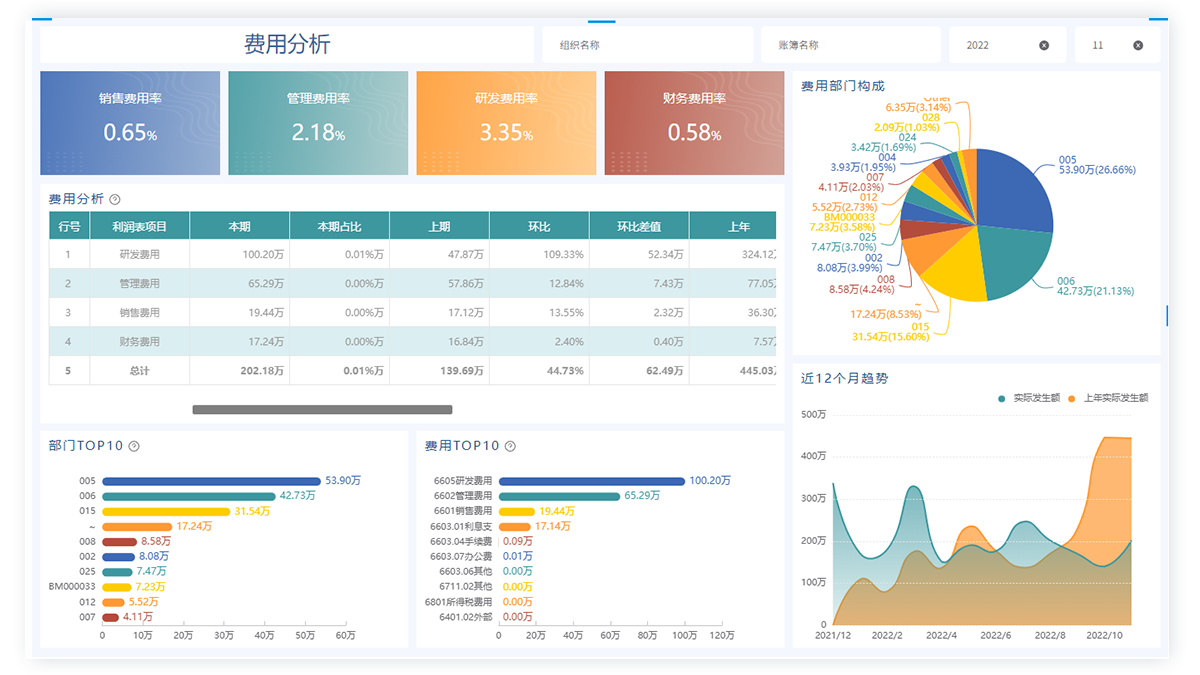Screen dimensions: 1200x675
Task: Select the 研发费用率 card
Action: pos(506,123)
